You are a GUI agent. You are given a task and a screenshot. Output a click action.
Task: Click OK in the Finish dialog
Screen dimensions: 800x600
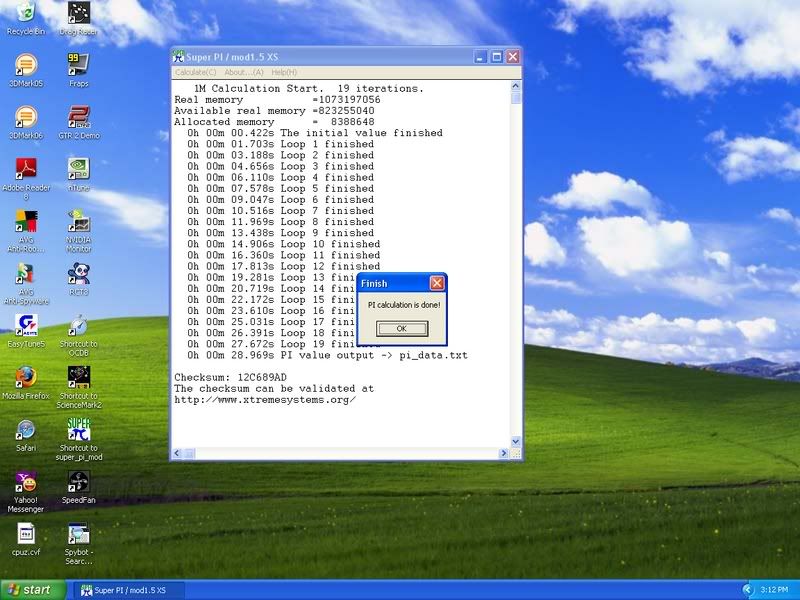pos(402,329)
